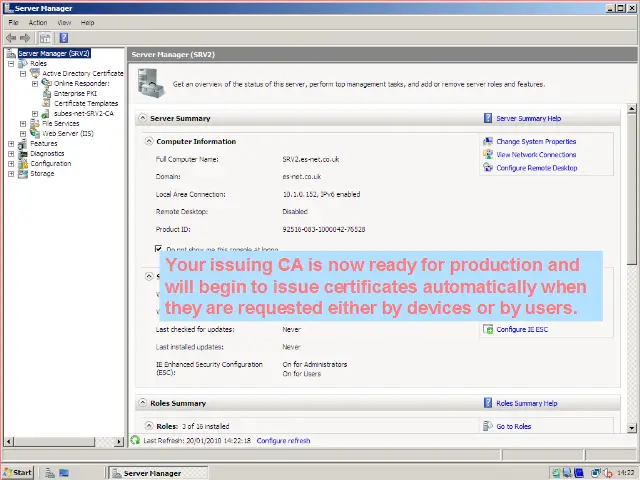Open the File menu

click(13, 22)
